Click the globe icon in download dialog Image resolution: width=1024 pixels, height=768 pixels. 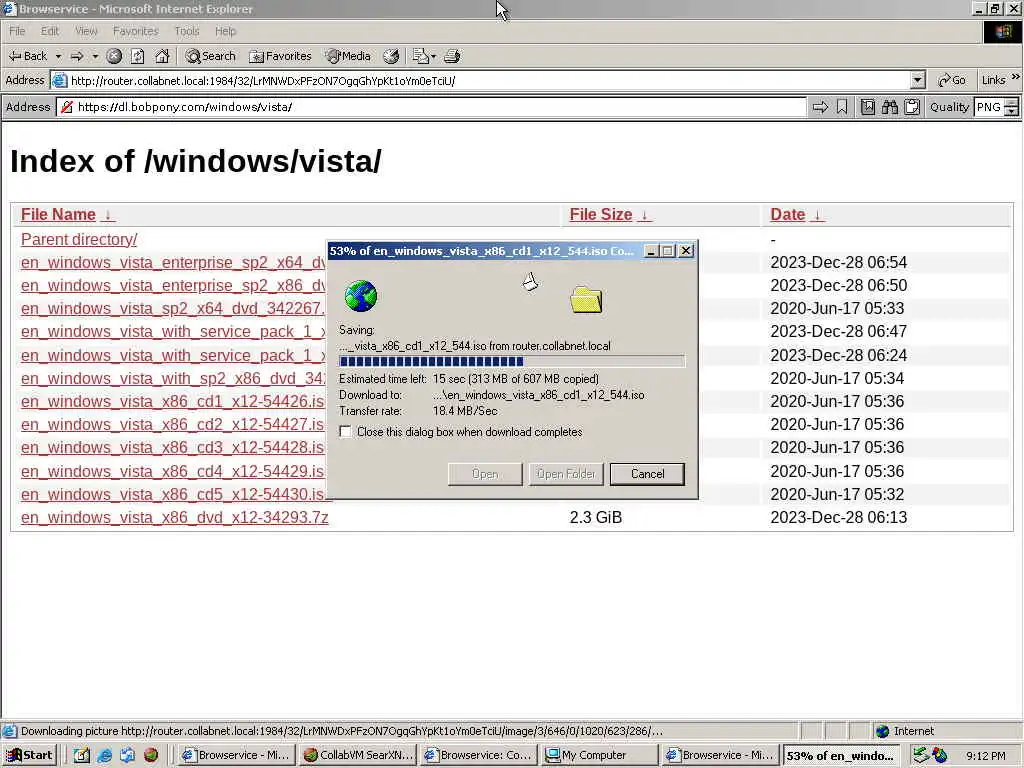(360, 296)
